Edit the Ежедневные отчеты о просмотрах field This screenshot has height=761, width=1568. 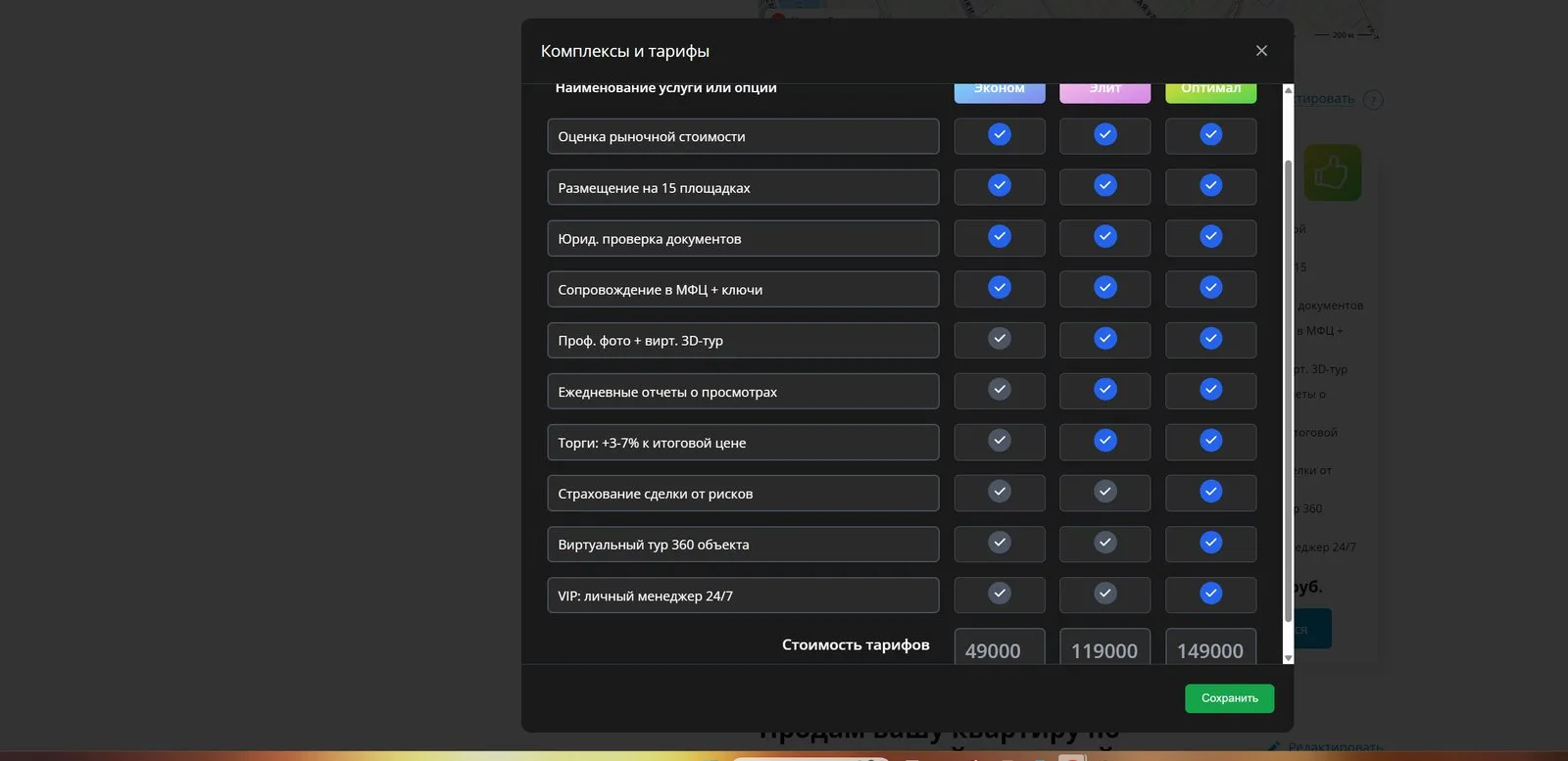(743, 391)
